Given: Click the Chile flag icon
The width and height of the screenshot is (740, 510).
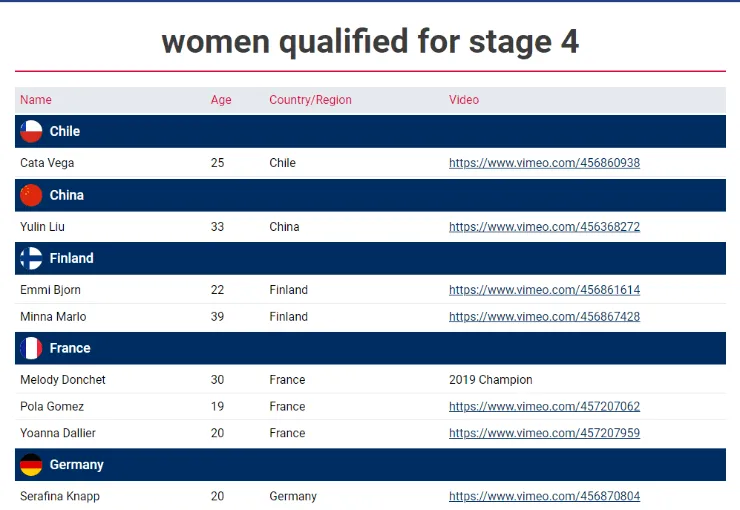Looking at the screenshot, I should pos(31,131).
